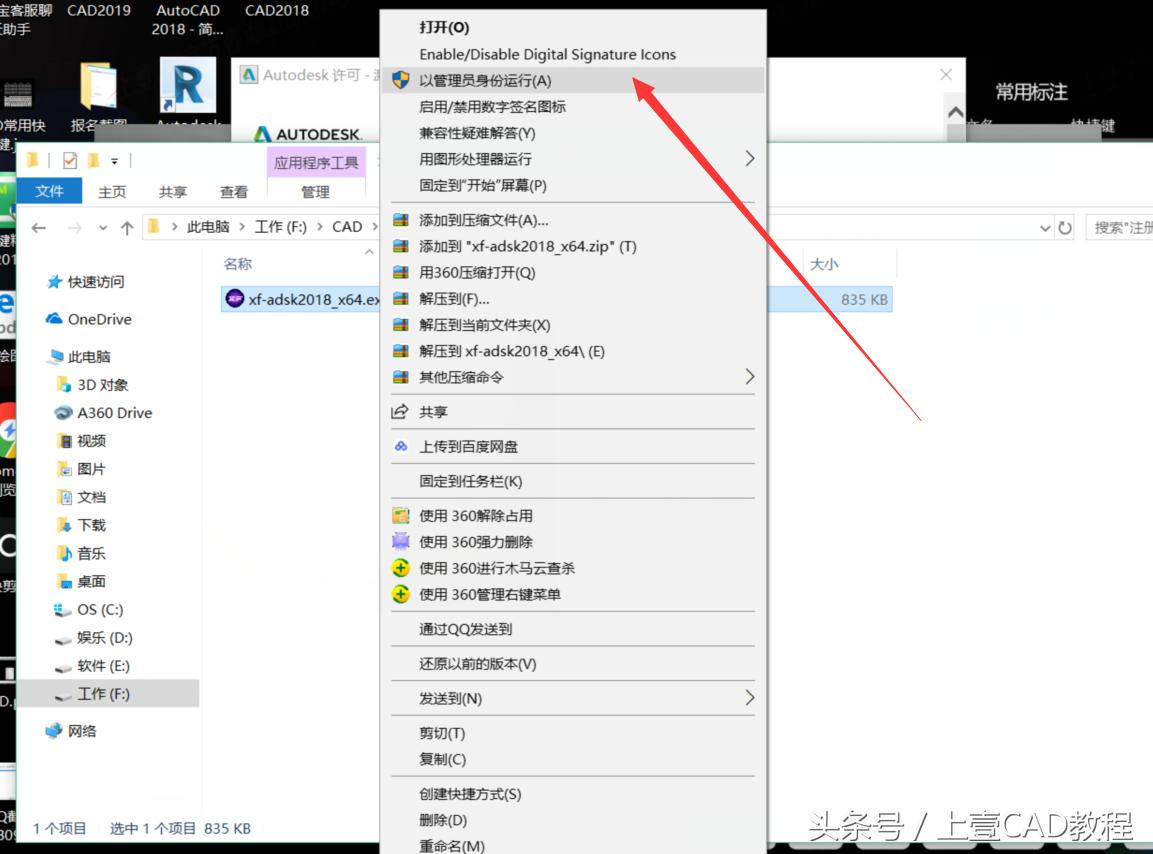Expand the 发送到(N) submenu
Image resolution: width=1153 pixels, height=854 pixels.
click(450, 699)
